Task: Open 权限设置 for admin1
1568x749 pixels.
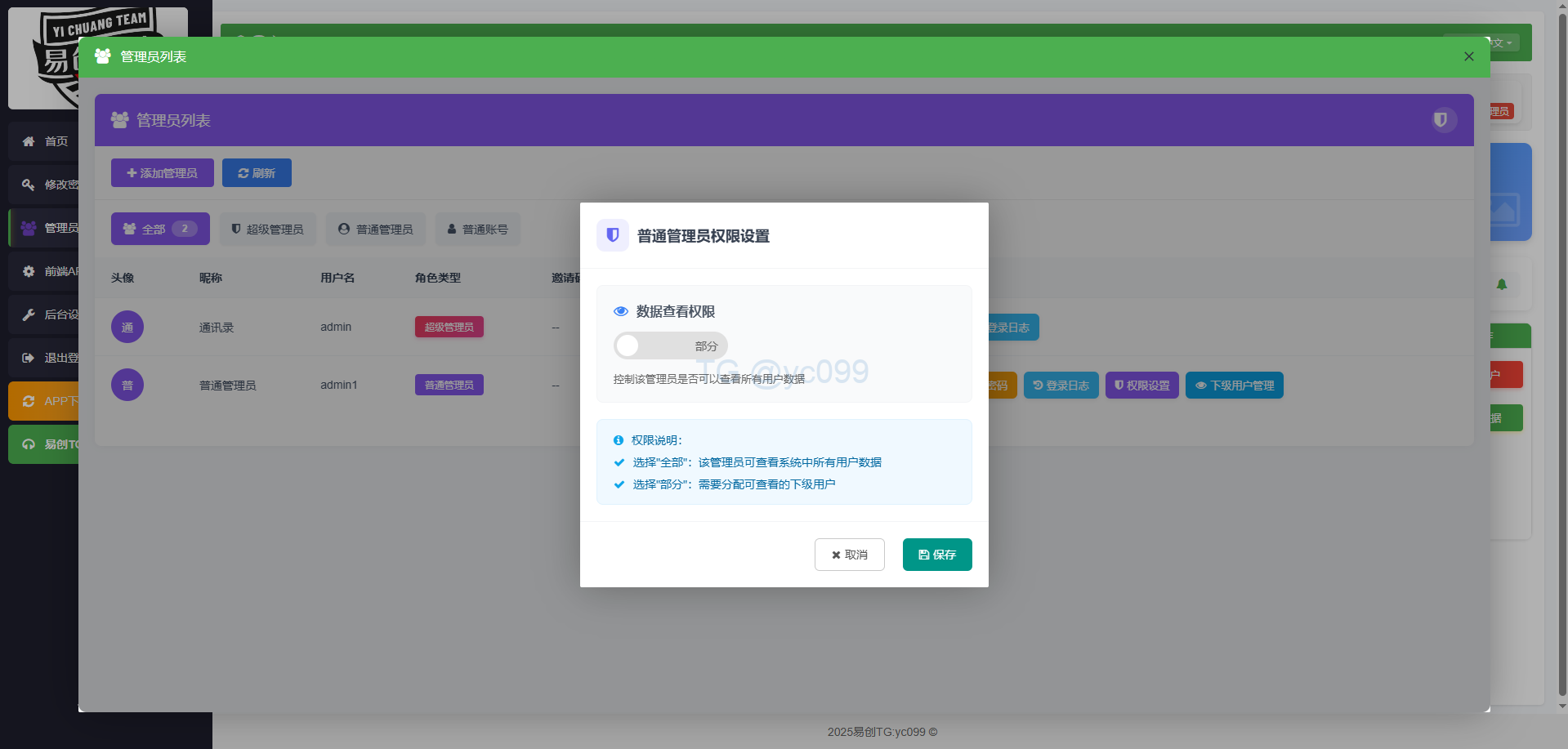Action: (1141, 386)
